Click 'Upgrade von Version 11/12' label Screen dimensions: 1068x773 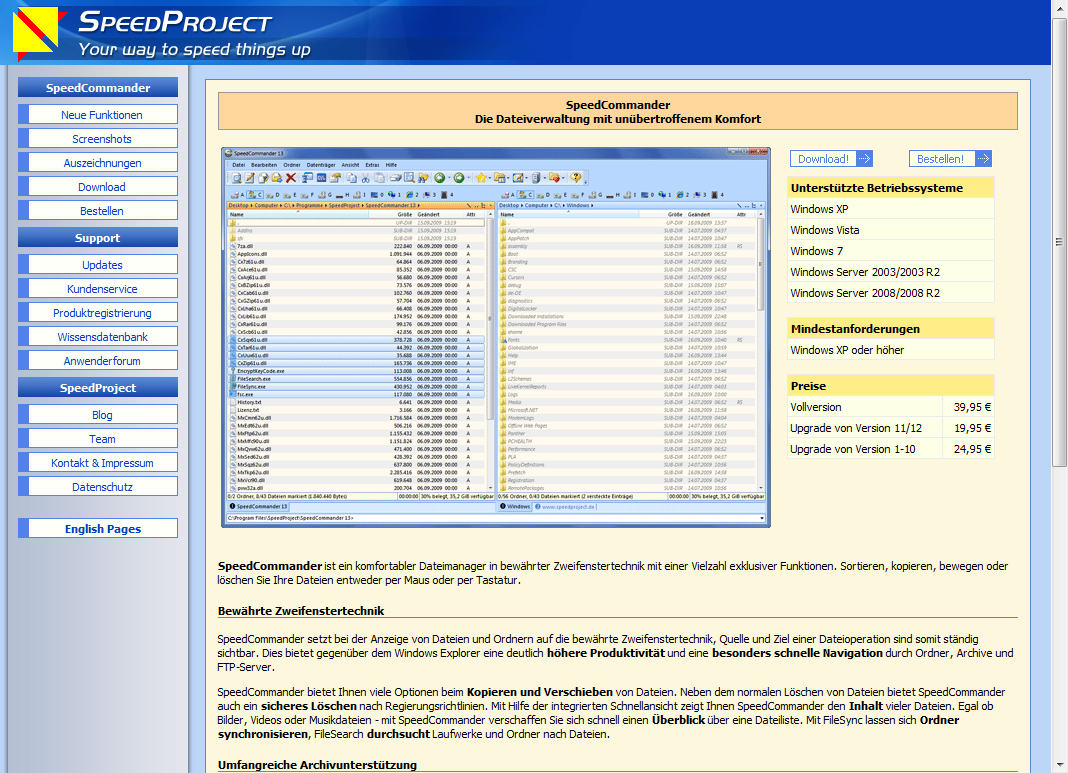point(855,428)
